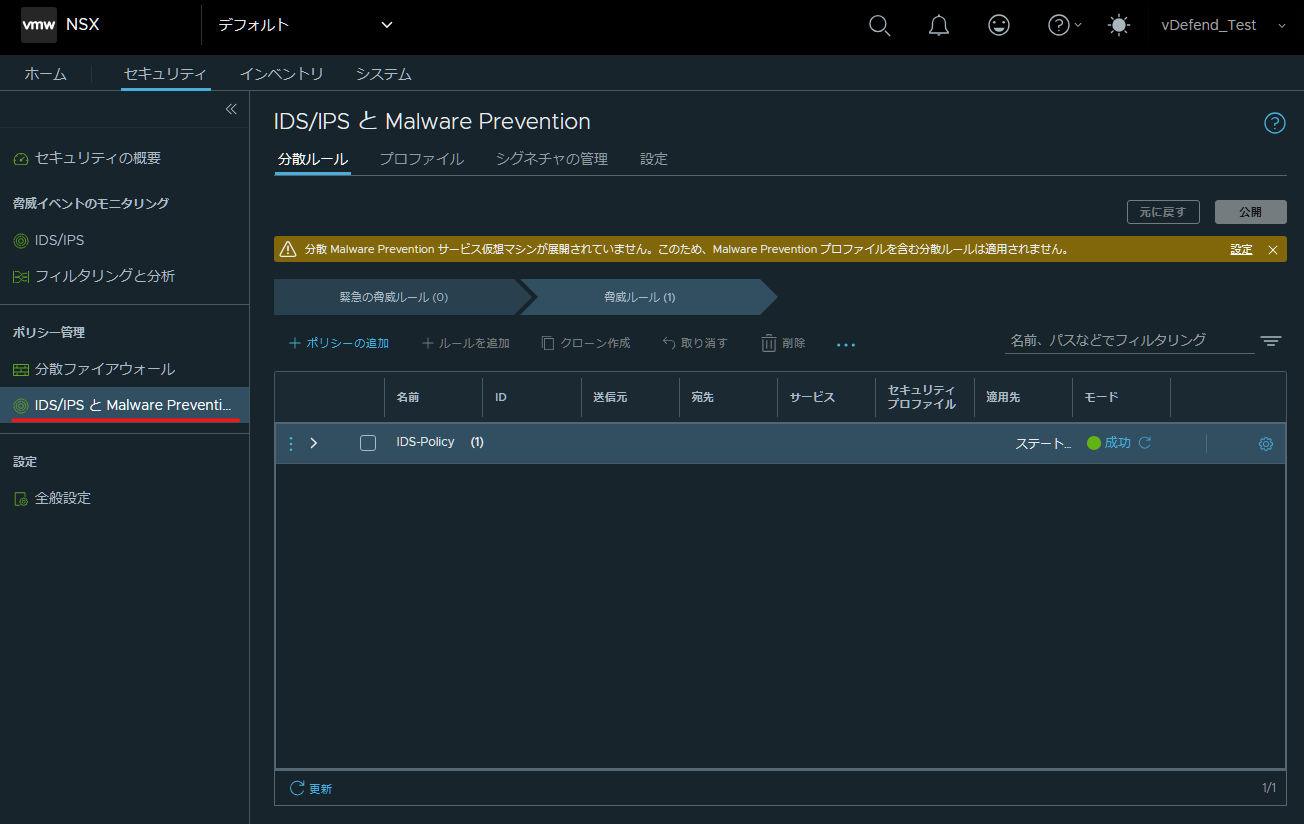Click ポリシーの追加 add policy
Image resolution: width=1304 pixels, height=824 pixels.
pyautogui.click(x=339, y=343)
